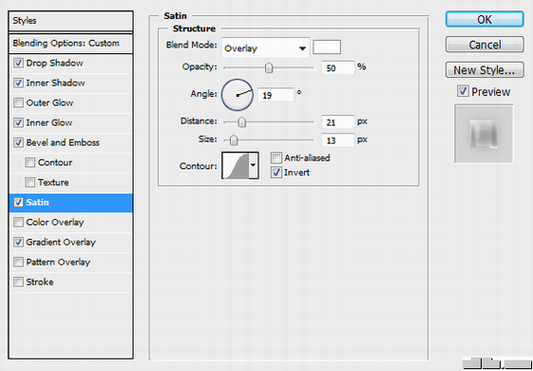The width and height of the screenshot is (533, 371).
Task: Open the Contour curve thumbnail editor
Action: [x=235, y=166]
